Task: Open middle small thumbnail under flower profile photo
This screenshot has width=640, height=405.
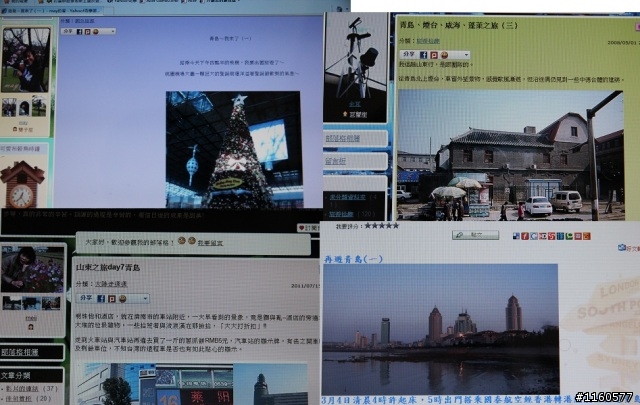Action: tap(31, 303)
